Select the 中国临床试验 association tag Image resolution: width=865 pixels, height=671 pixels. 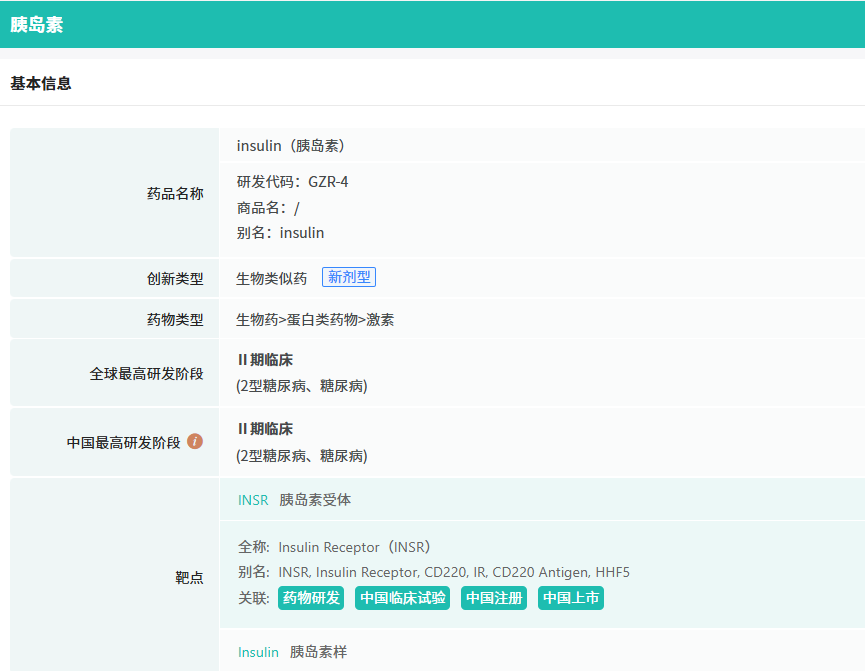(402, 598)
